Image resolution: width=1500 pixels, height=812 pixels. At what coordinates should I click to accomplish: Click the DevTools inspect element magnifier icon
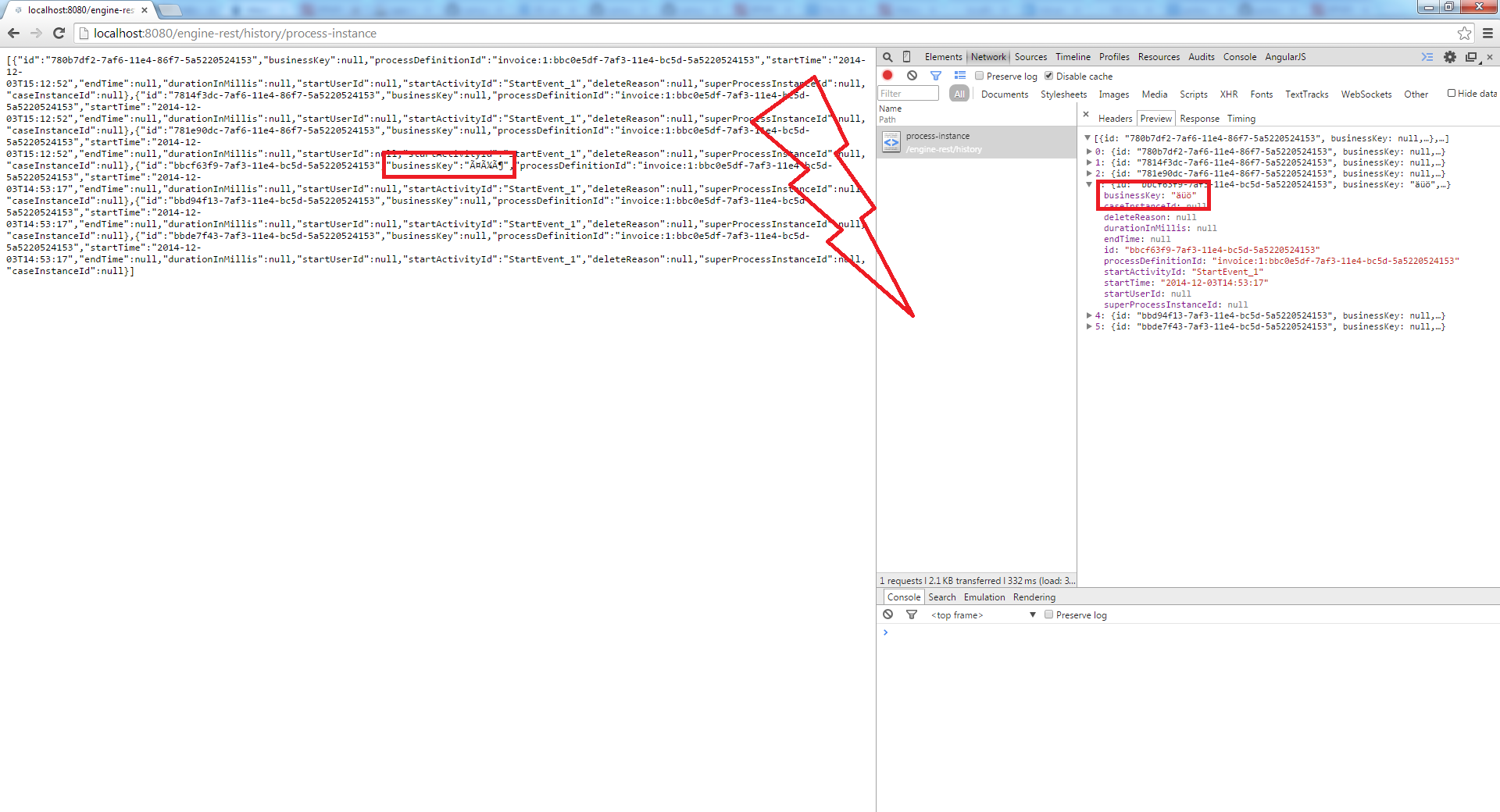coord(887,57)
